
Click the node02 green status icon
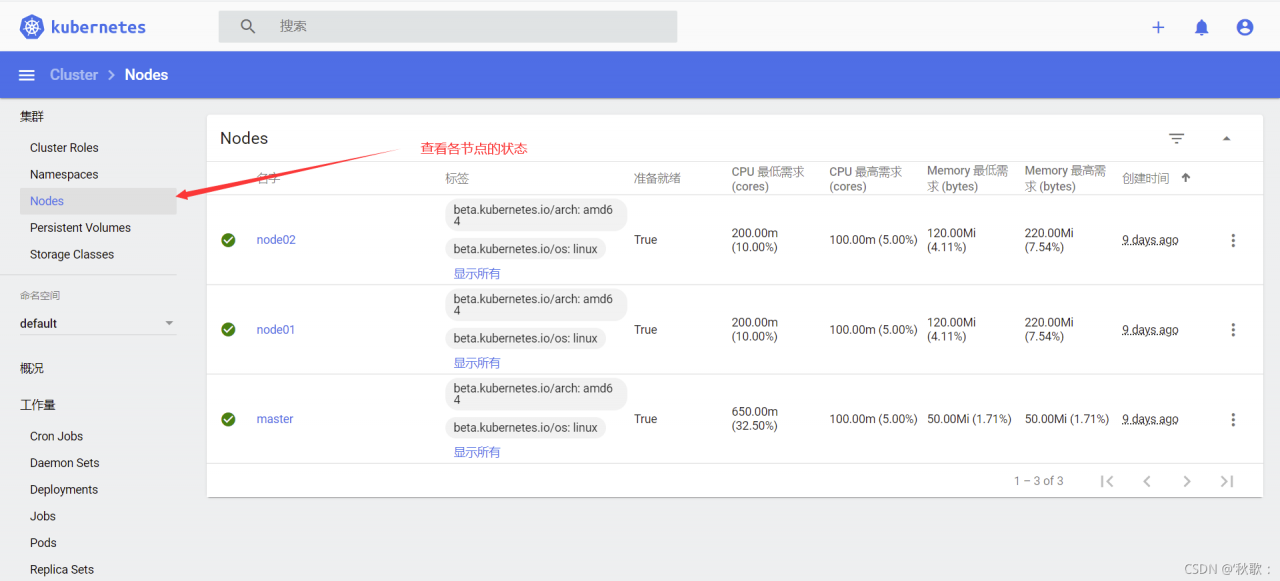[228, 240]
